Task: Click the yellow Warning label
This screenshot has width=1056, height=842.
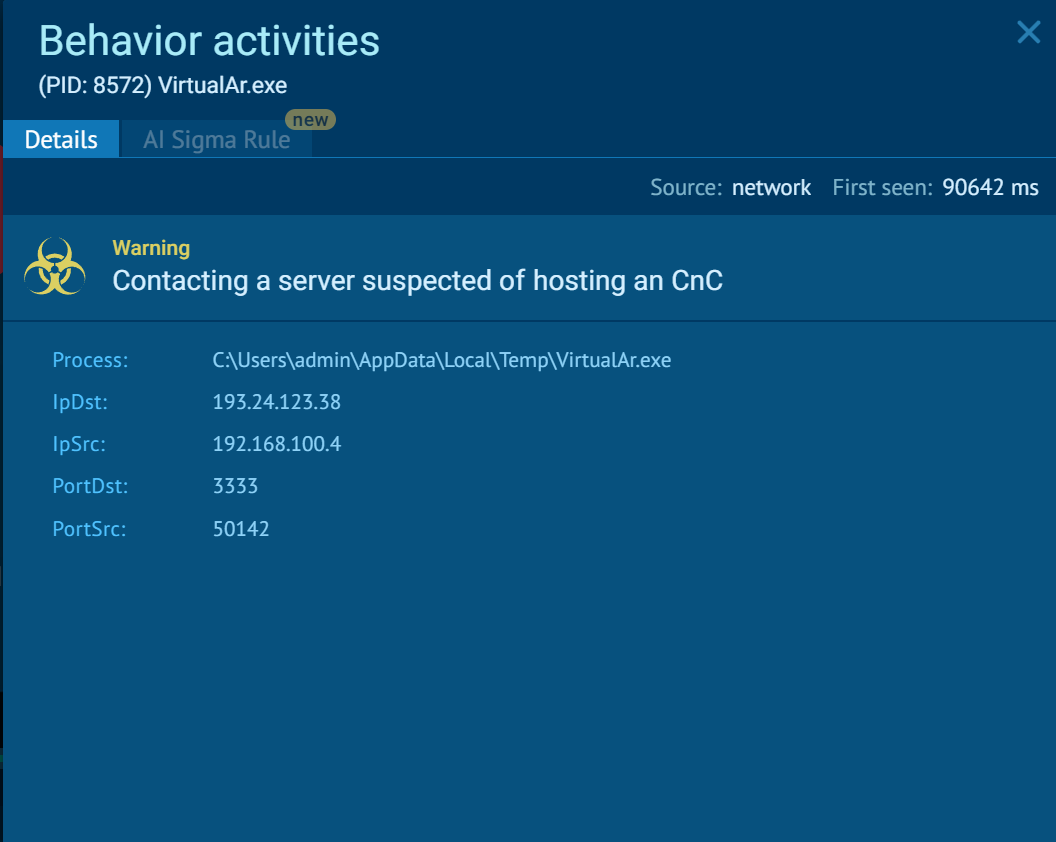Action: coord(151,248)
